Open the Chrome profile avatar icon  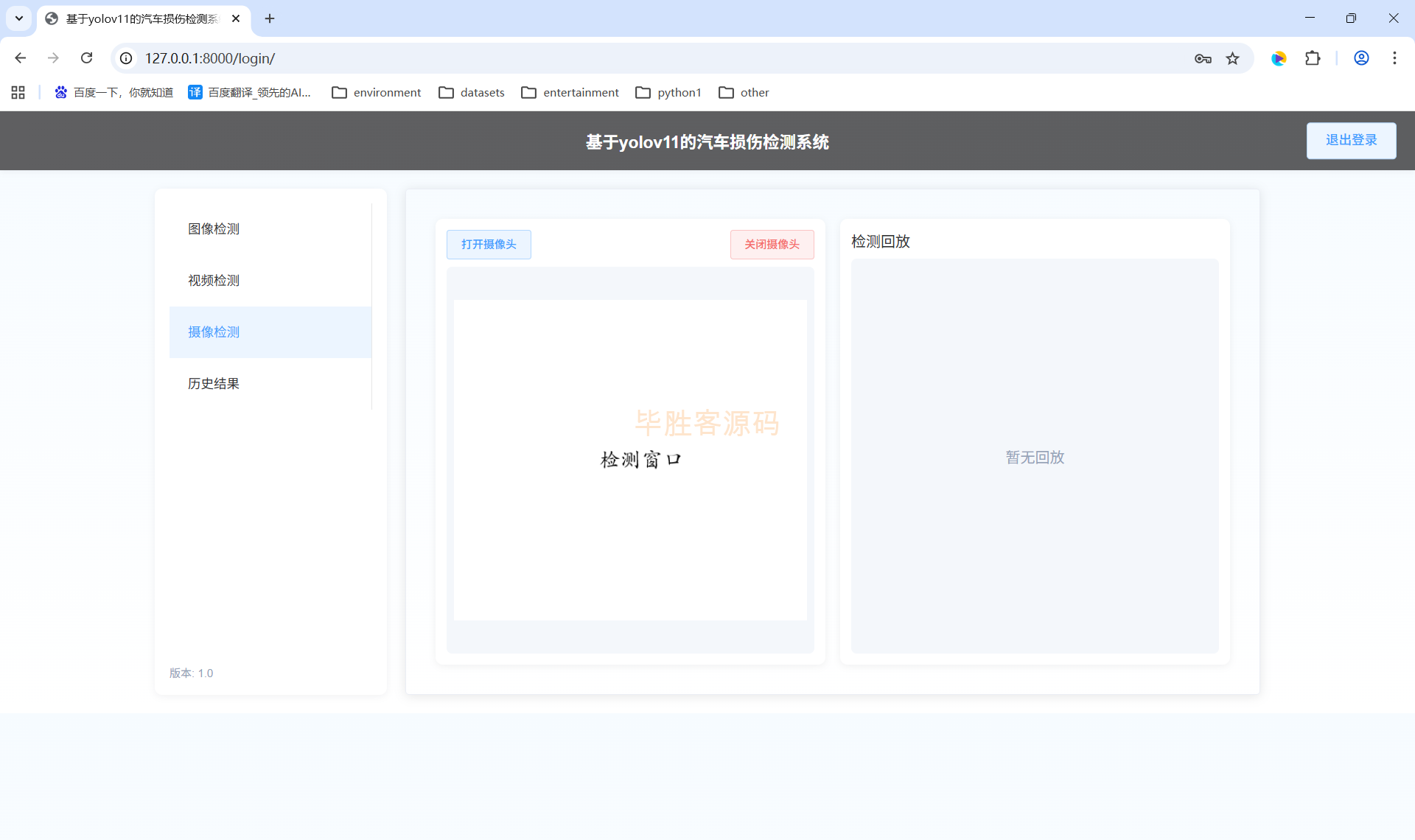(1361, 58)
